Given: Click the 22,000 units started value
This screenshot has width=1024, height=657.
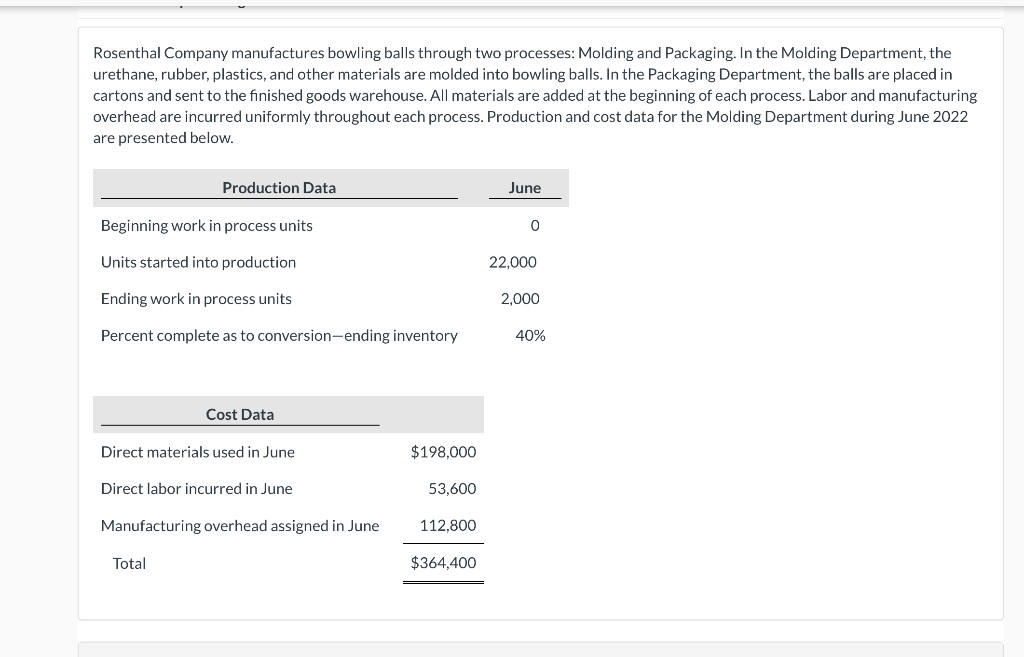Looking at the screenshot, I should pos(513,263).
